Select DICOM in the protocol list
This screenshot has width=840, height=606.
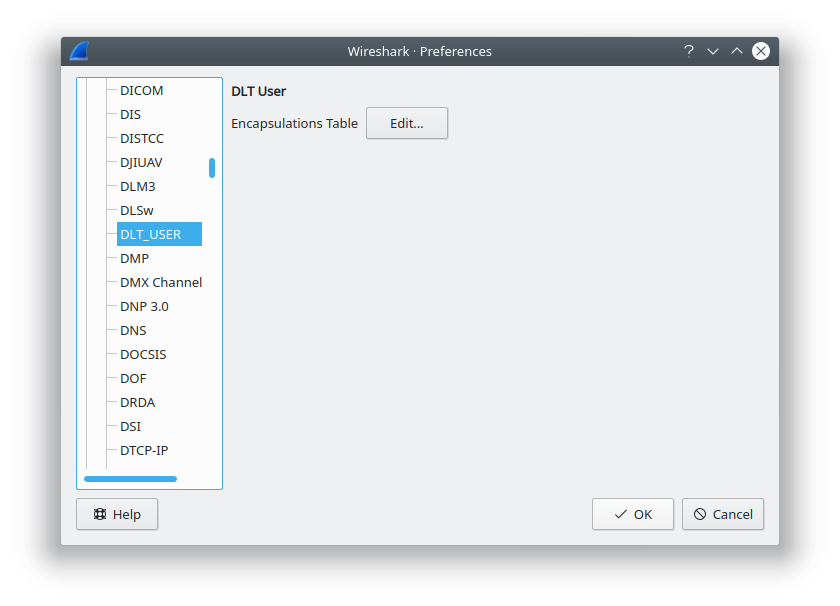click(x=141, y=91)
